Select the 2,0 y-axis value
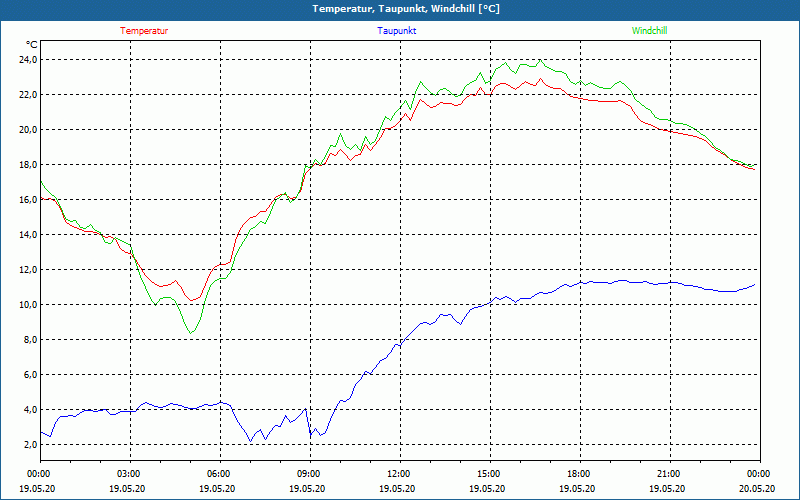The width and height of the screenshot is (800, 500). (x=30, y=444)
